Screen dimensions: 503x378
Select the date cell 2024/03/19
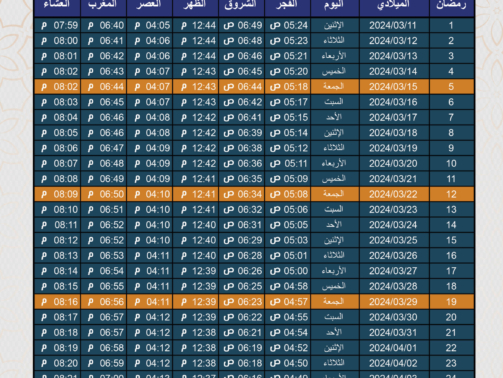pos(394,148)
